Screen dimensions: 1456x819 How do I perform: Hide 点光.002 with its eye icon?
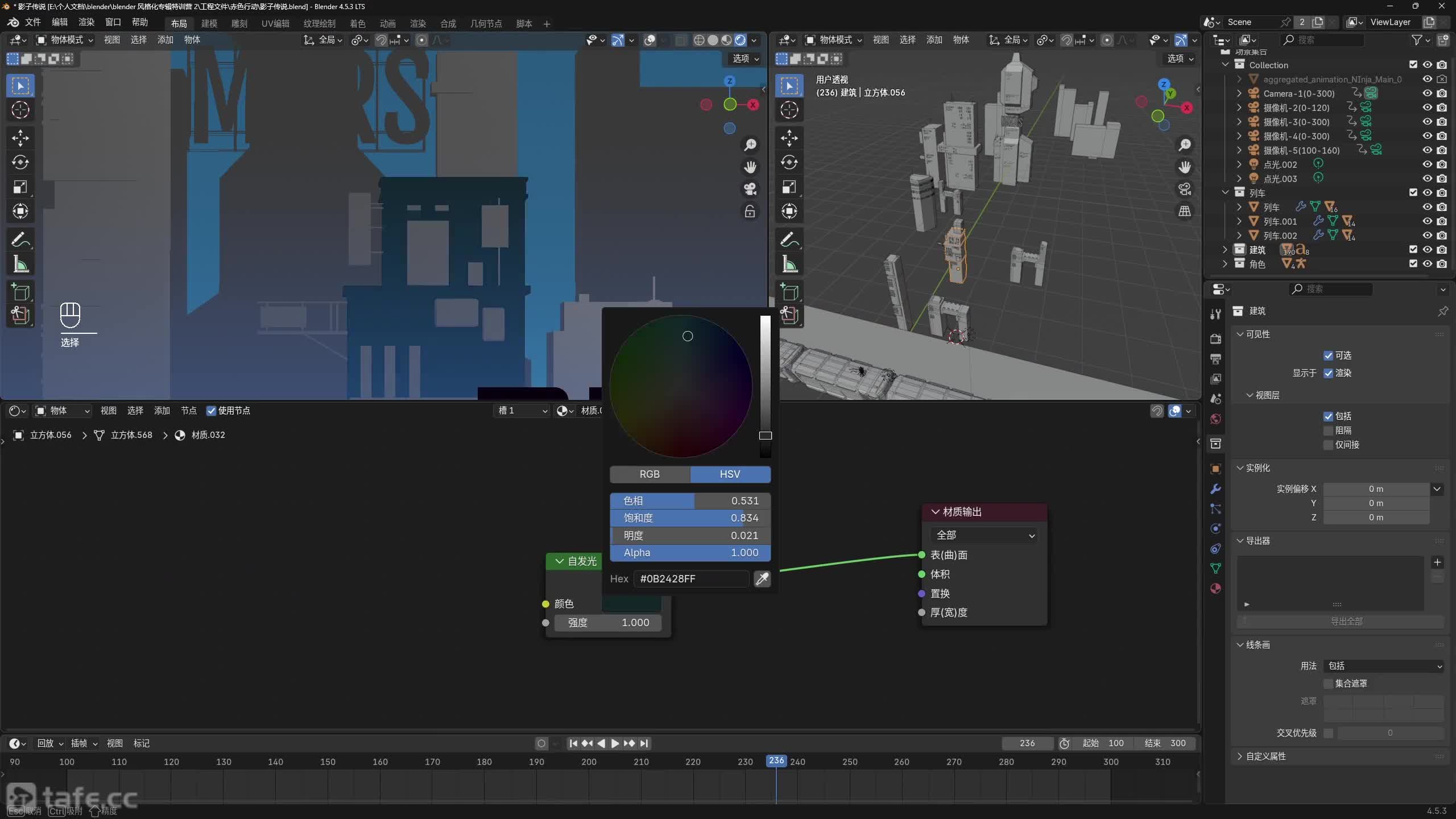point(1427,164)
